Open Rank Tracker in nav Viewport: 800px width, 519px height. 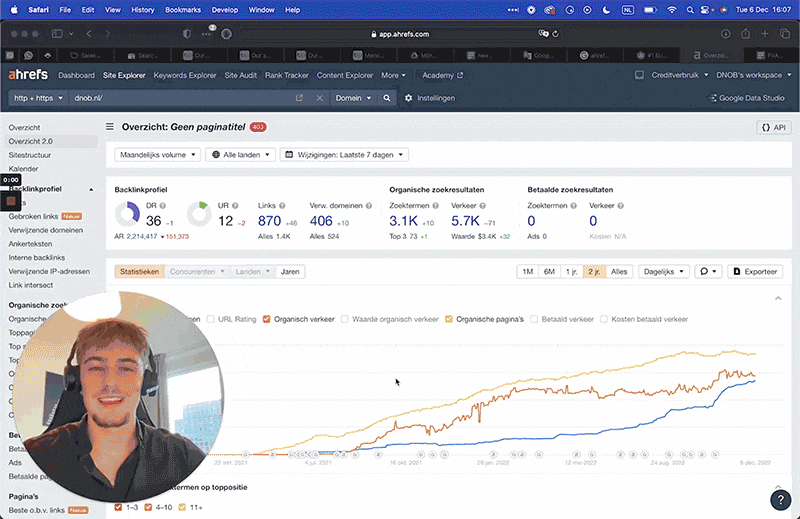[x=287, y=75]
